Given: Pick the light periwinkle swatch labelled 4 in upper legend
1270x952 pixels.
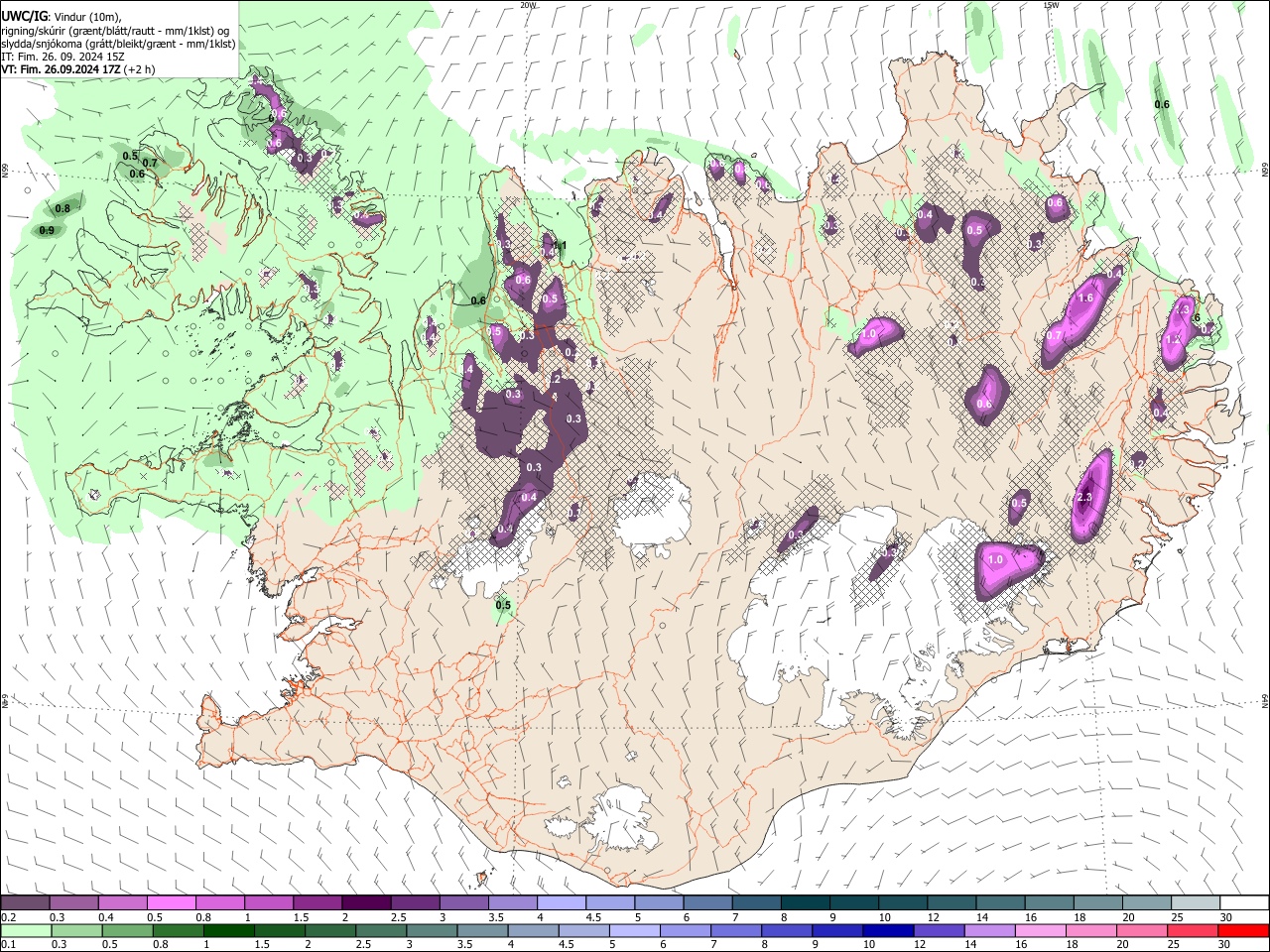Looking at the screenshot, I should [561, 902].
